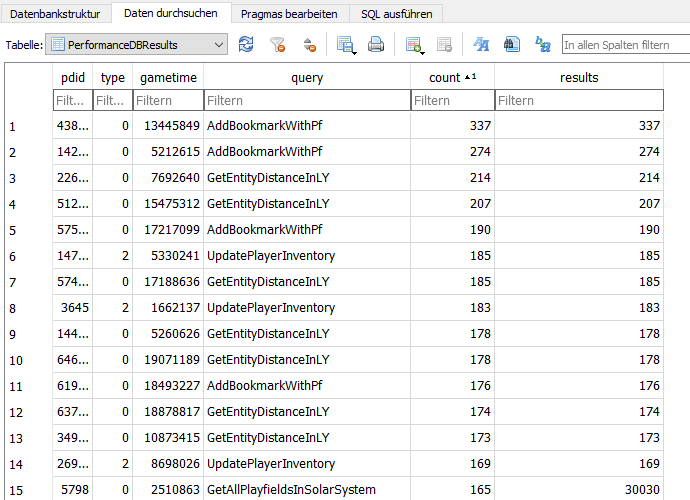Open the Pragmas bearbeiten tab

point(290,14)
